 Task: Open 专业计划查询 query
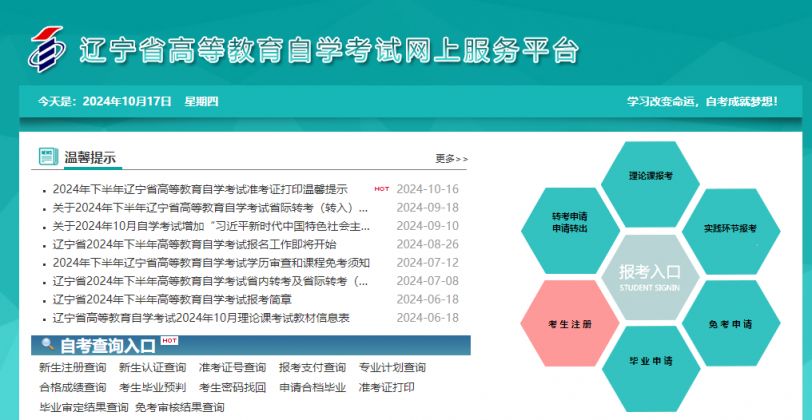392,368
